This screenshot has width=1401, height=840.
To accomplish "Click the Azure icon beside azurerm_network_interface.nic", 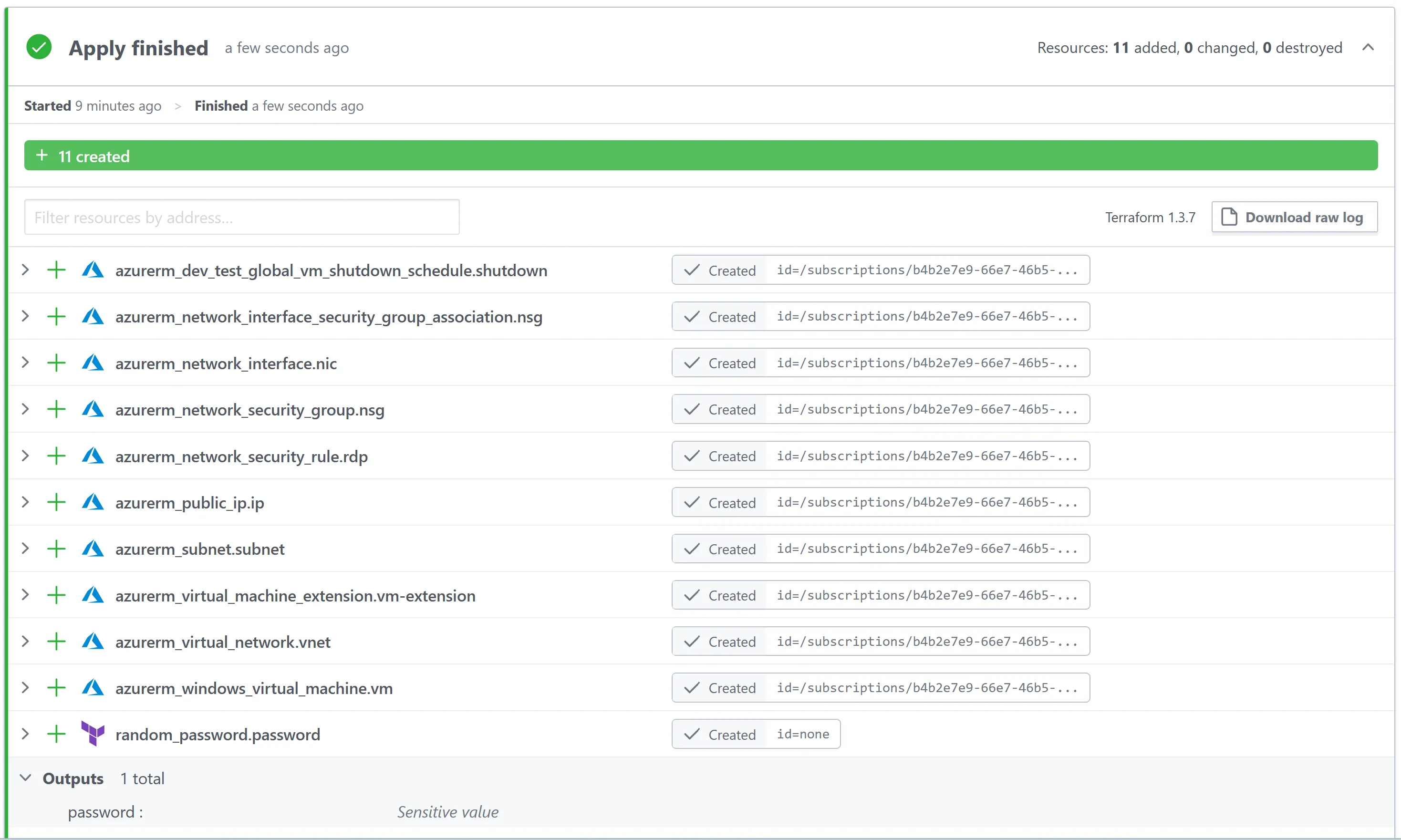I will click(93, 363).
